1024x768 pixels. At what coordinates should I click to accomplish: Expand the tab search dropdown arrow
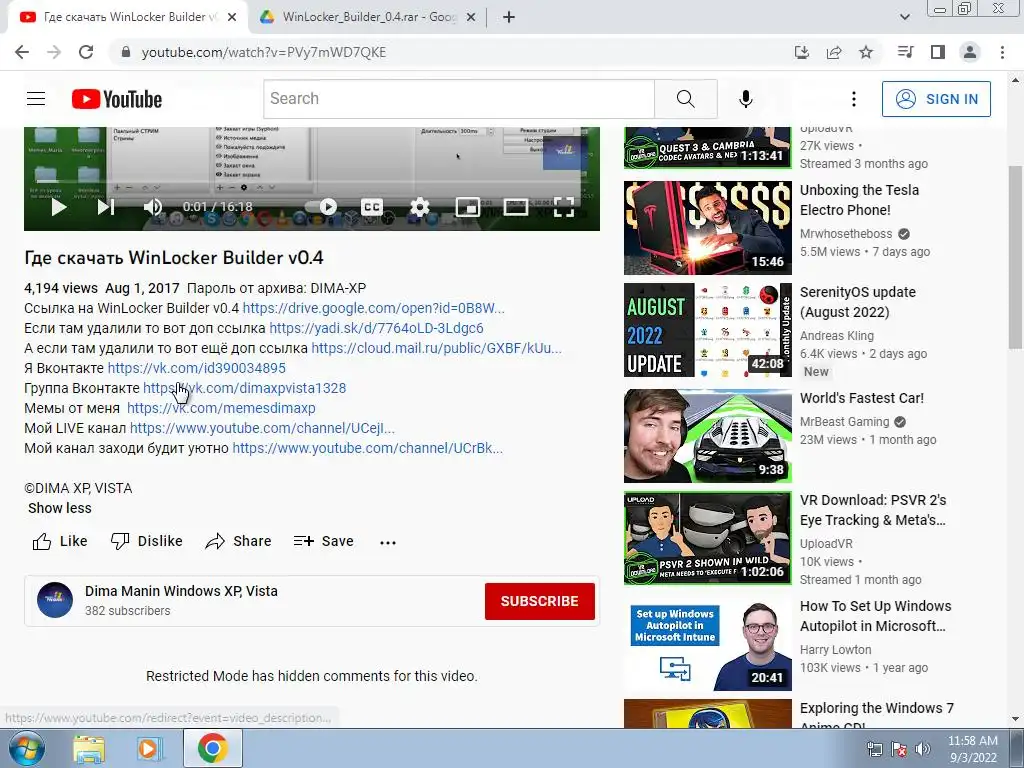[904, 17]
